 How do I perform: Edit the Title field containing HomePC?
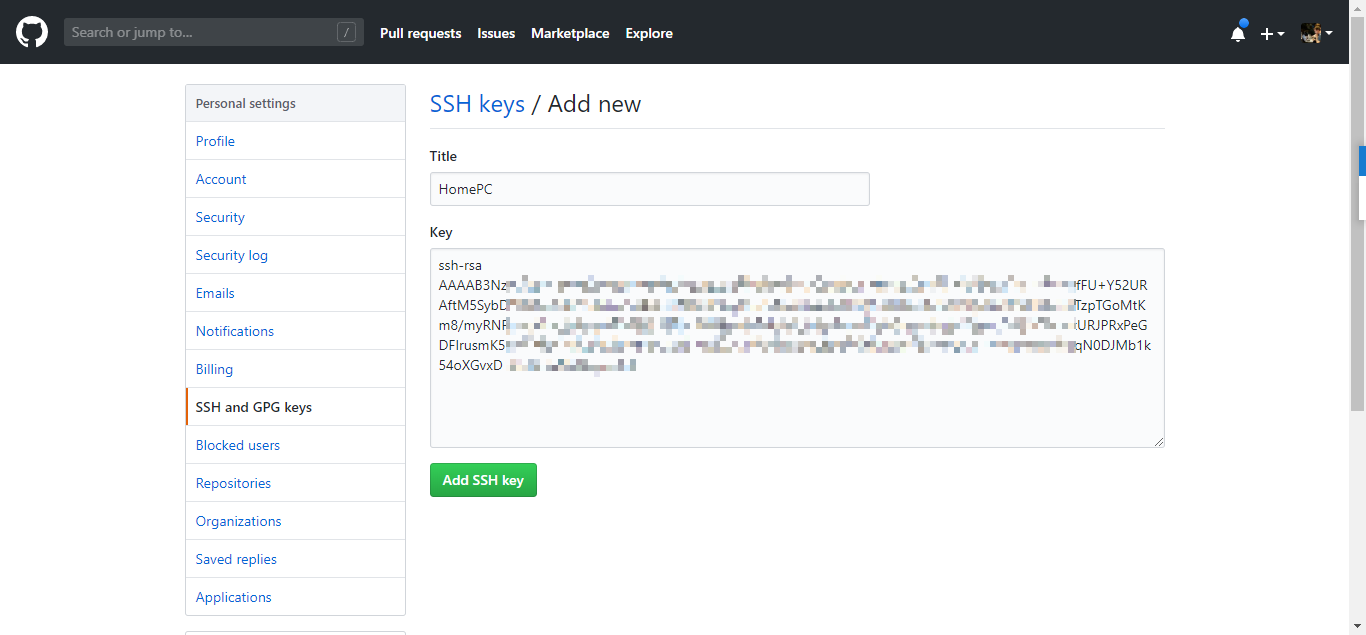tap(649, 189)
